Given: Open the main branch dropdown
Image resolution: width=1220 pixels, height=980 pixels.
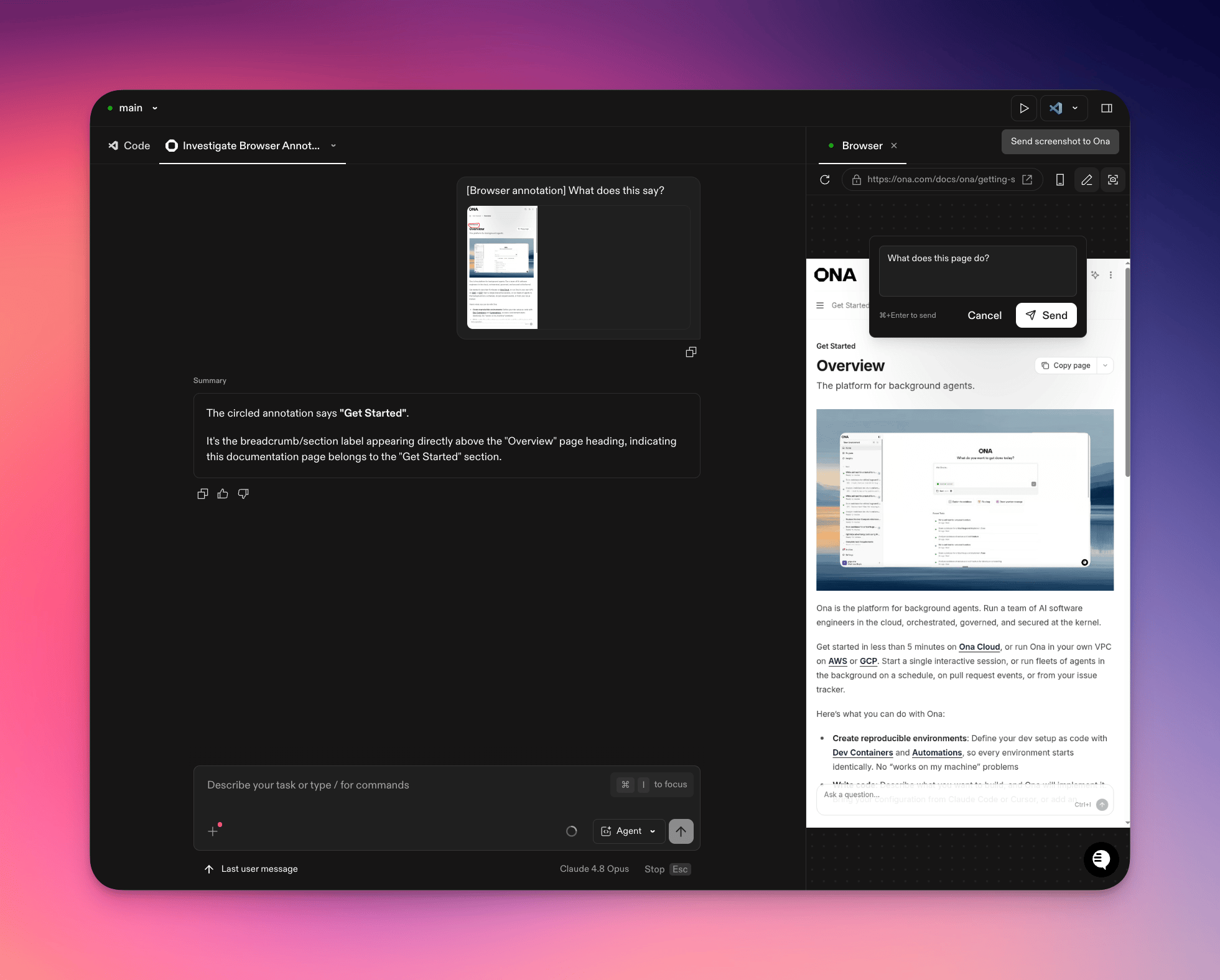Looking at the screenshot, I should point(133,108).
